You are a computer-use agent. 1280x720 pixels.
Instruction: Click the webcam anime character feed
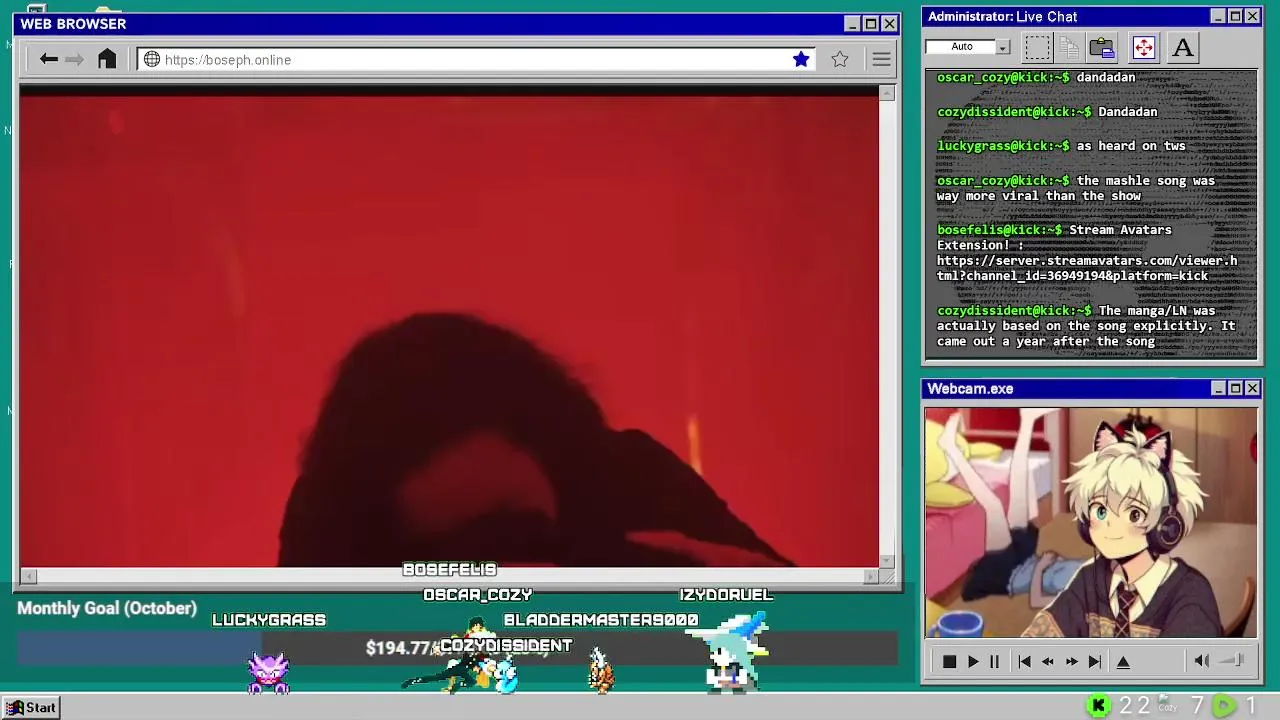click(x=1090, y=522)
